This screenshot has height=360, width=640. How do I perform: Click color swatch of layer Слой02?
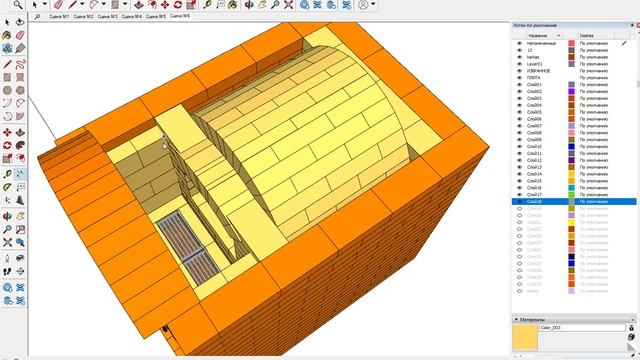pyautogui.click(x=571, y=91)
